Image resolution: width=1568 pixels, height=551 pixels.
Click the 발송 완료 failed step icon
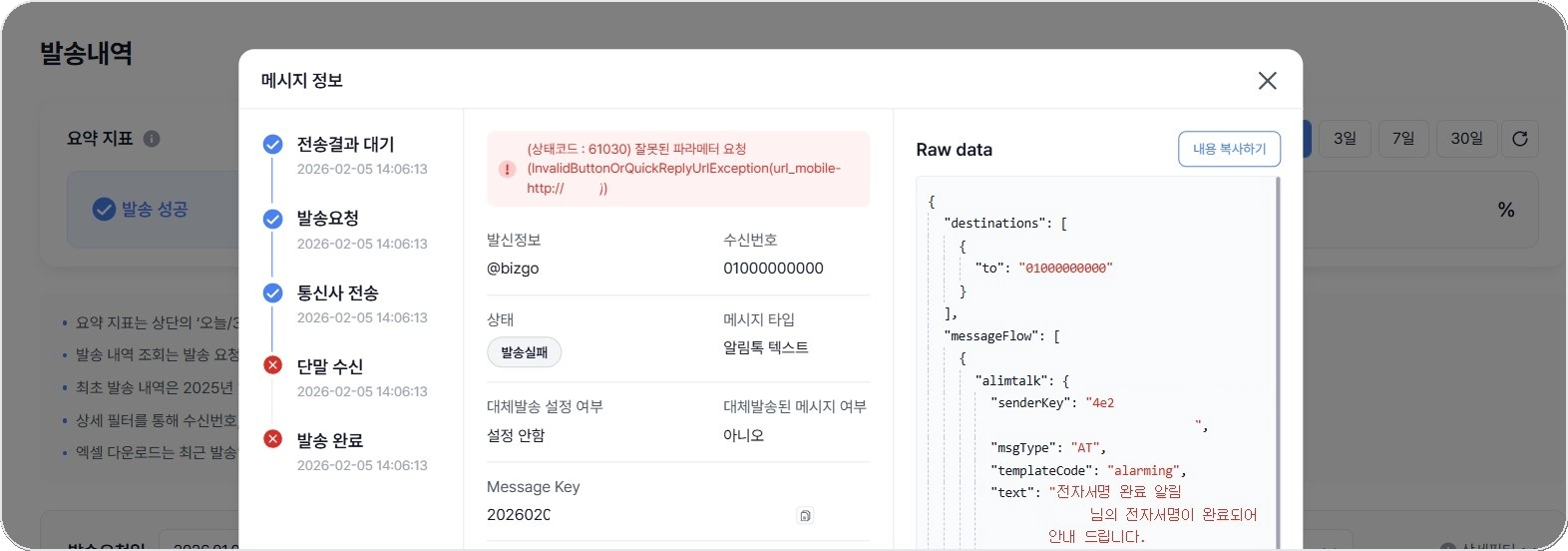(x=272, y=439)
